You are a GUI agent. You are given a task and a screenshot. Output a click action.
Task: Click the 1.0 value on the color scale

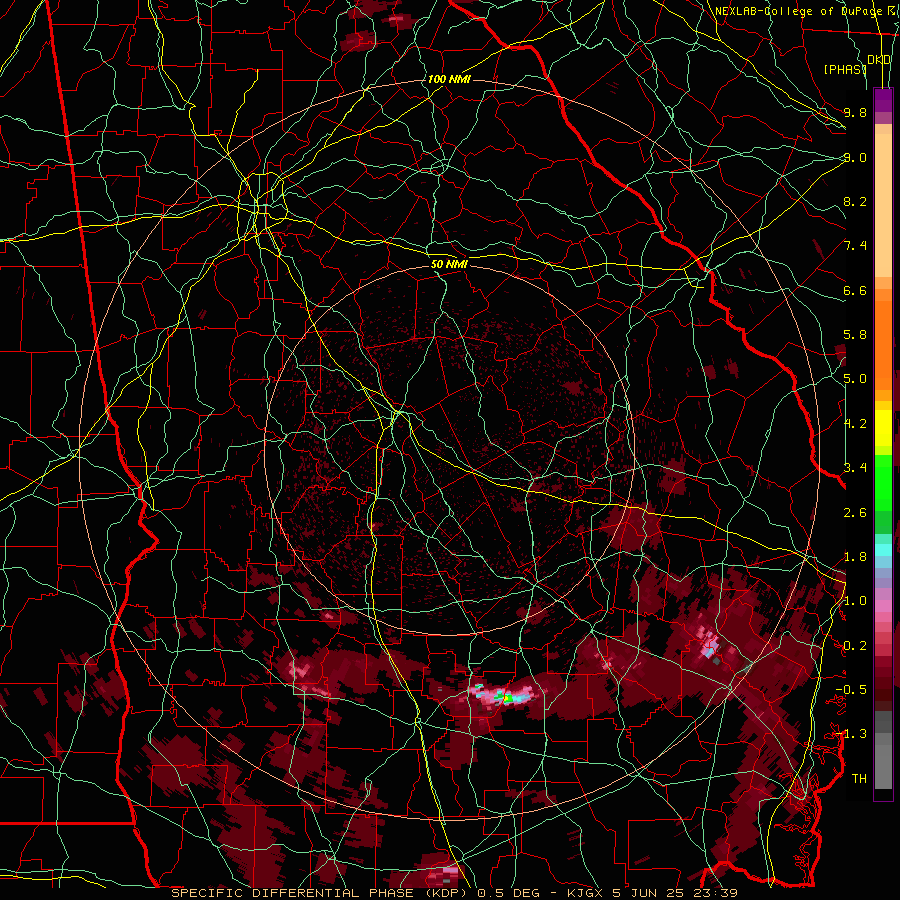855,601
